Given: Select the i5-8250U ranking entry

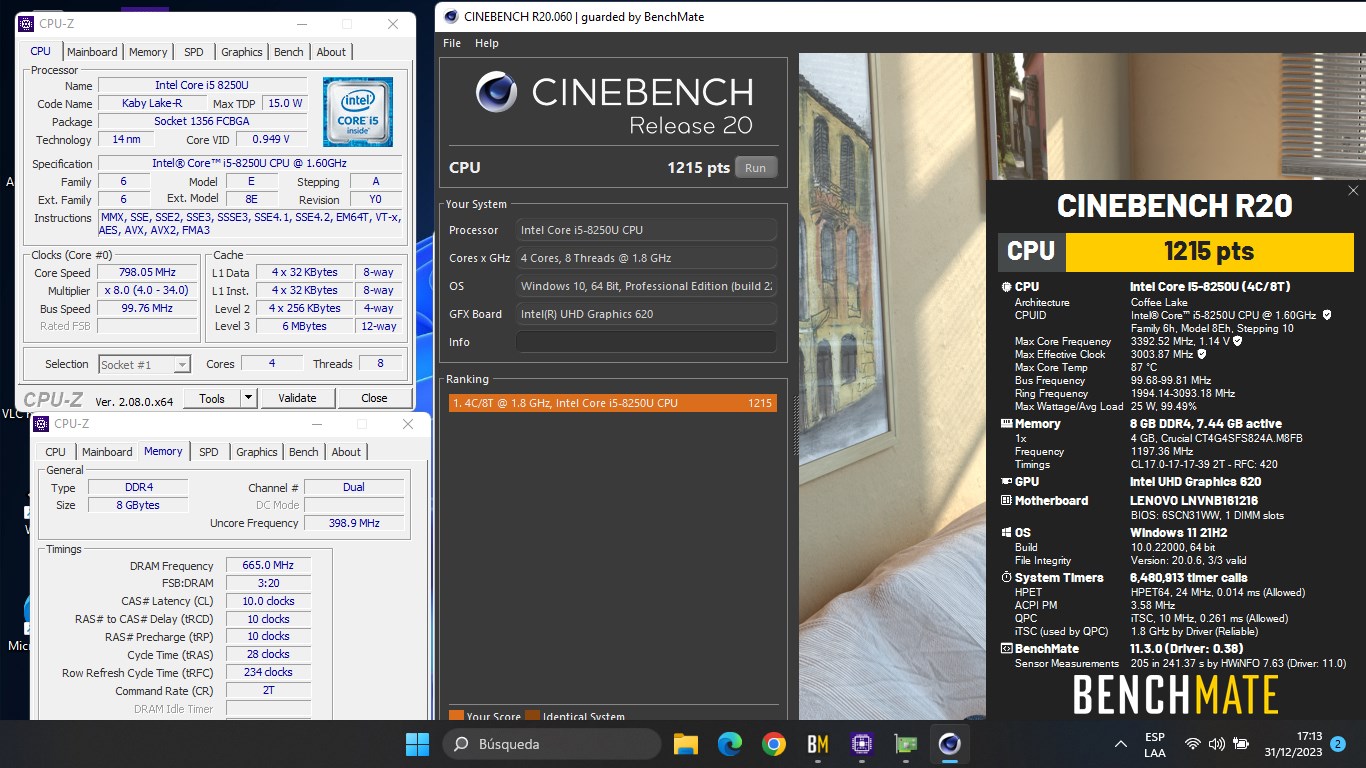Looking at the screenshot, I should (x=613, y=403).
